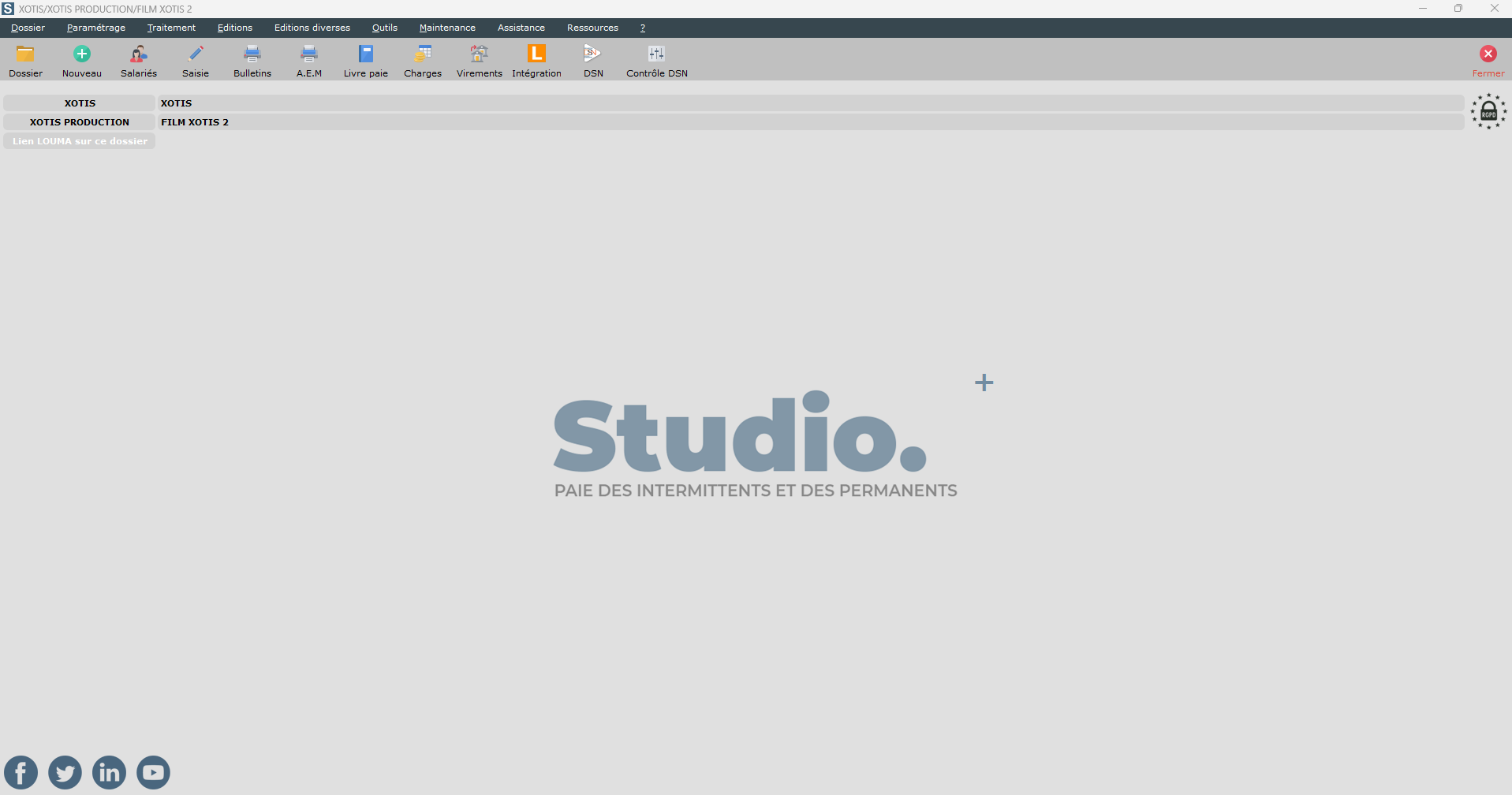Open the Traitement menu
1512x795 pixels.
171,28
